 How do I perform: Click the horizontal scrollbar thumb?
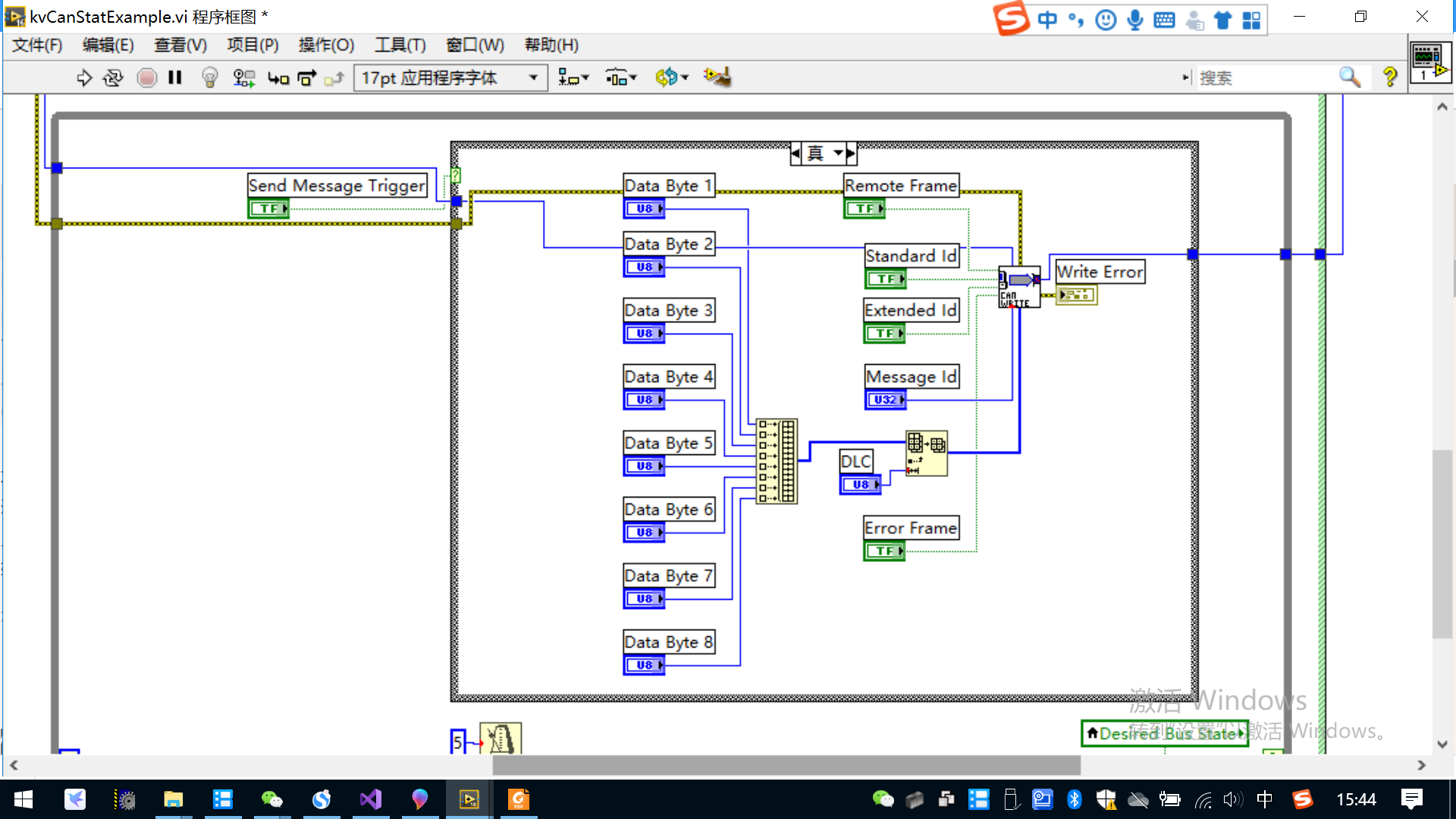(x=786, y=765)
